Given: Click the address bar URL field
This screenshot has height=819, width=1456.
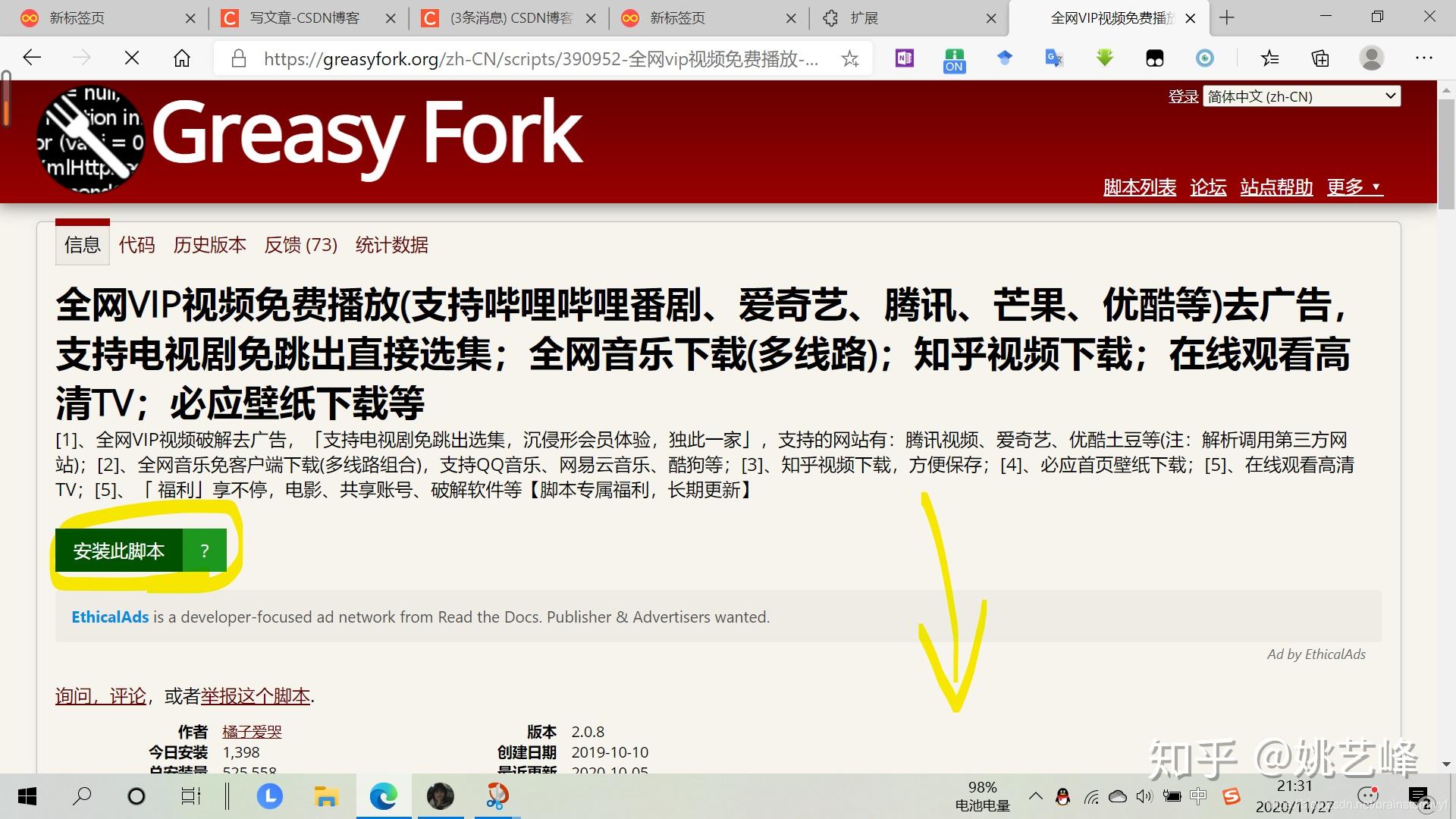Looking at the screenshot, I should pos(541,58).
